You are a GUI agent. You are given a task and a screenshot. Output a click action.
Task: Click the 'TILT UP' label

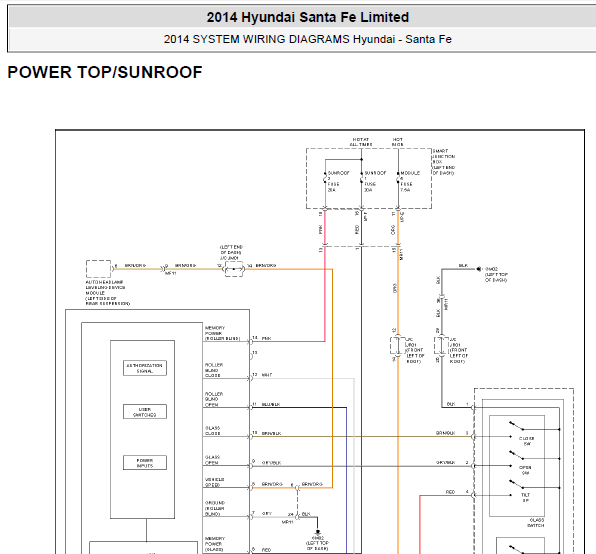pos(525,498)
